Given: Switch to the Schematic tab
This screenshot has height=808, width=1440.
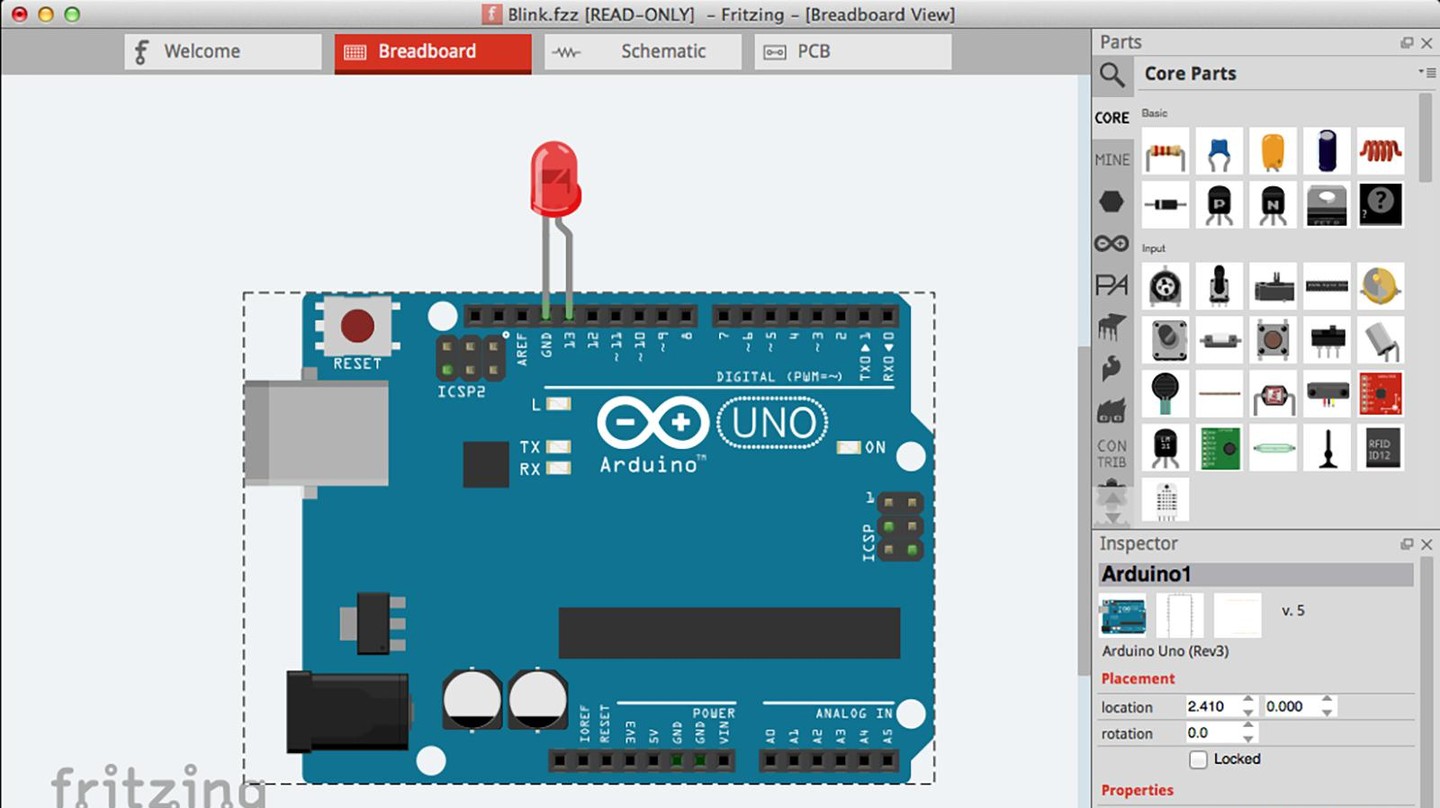Looking at the screenshot, I should pyautogui.click(x=642, y=52).
